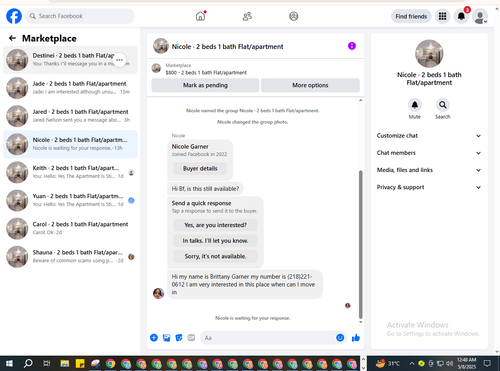
Task: Open Yuan's apartment conversation
Action: pos(70,200)
